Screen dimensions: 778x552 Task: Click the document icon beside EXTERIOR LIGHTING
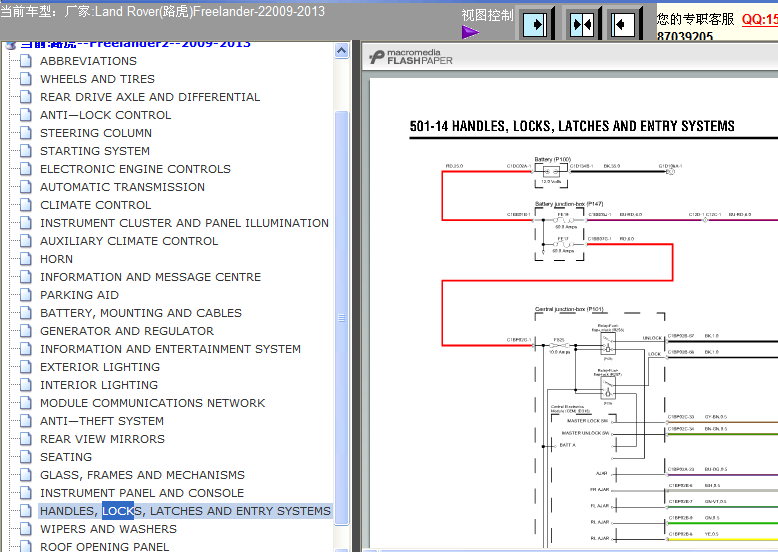pos(26,367)
